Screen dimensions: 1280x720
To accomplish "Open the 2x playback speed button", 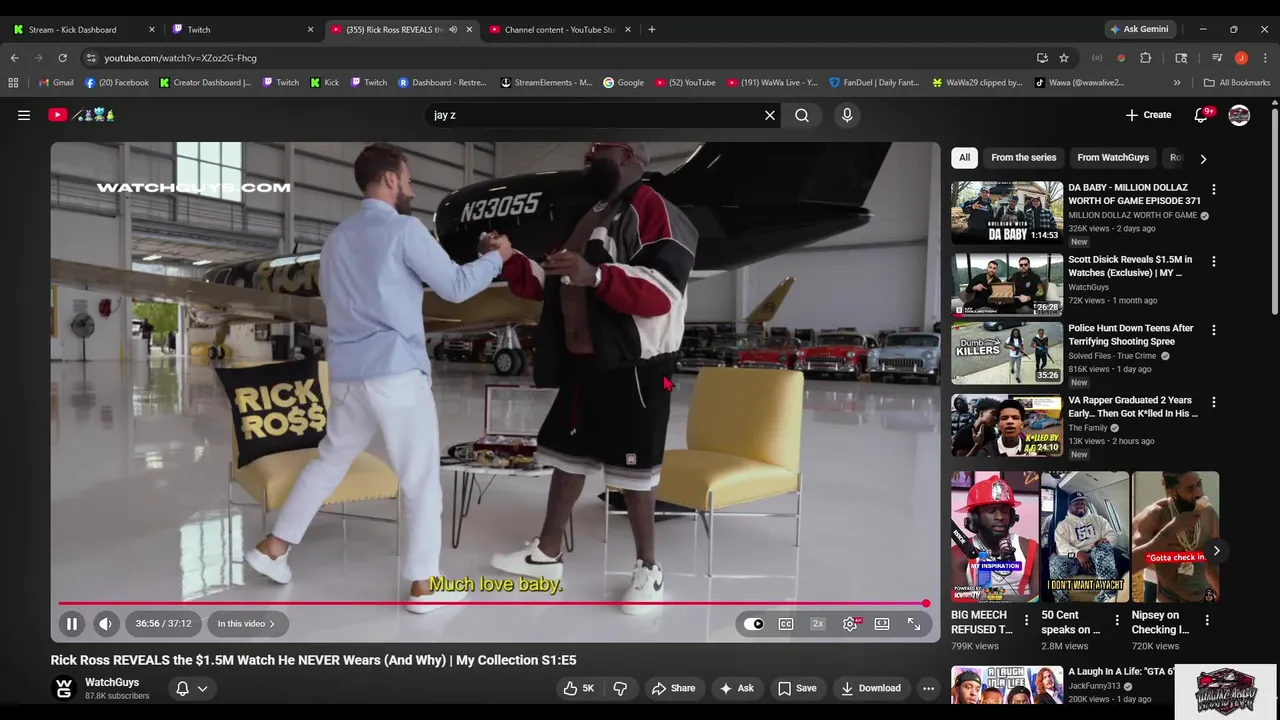I will pyautogui.click(x=818, y=624).
